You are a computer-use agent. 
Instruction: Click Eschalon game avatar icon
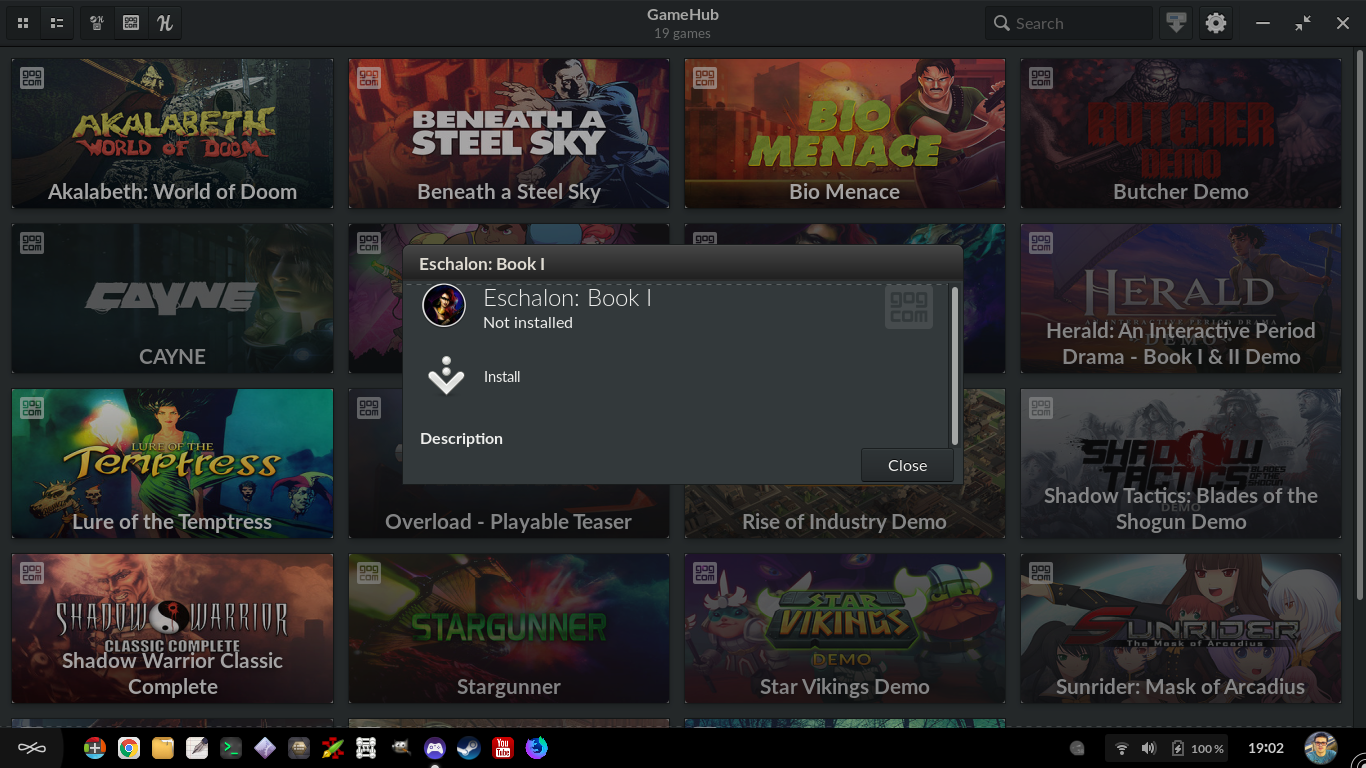[x=444, y=306]
